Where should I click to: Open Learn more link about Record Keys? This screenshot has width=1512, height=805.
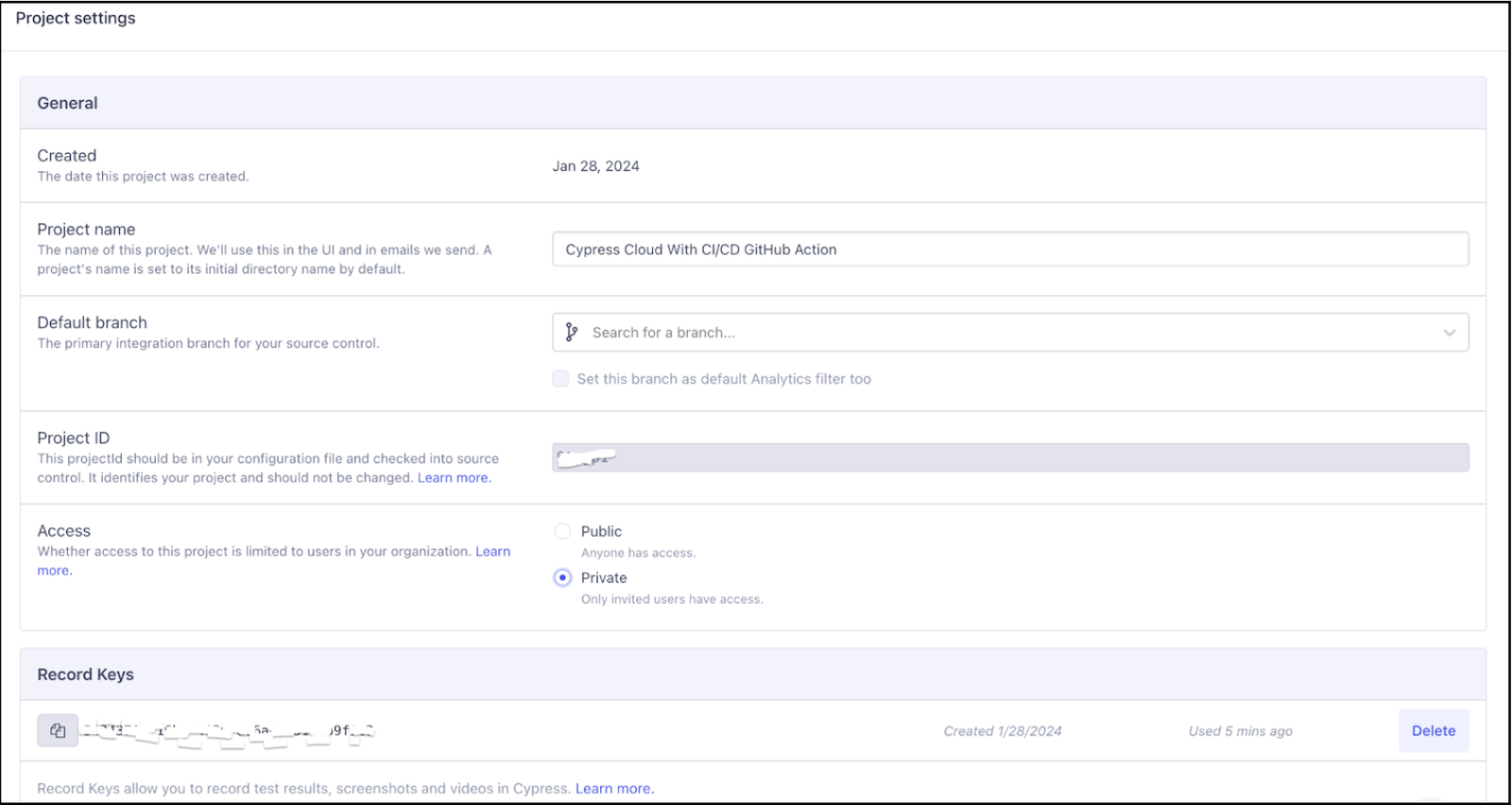click(613, 789)
